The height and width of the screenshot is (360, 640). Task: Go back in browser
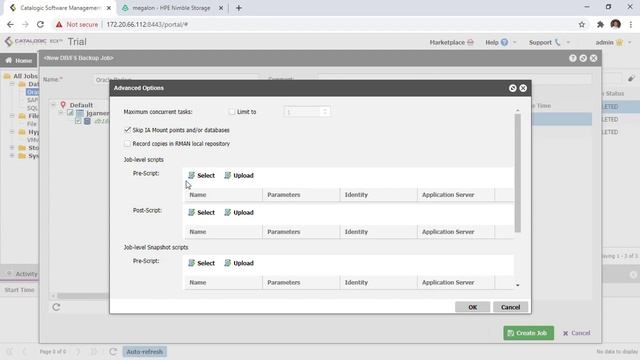(x=10, y=24)
